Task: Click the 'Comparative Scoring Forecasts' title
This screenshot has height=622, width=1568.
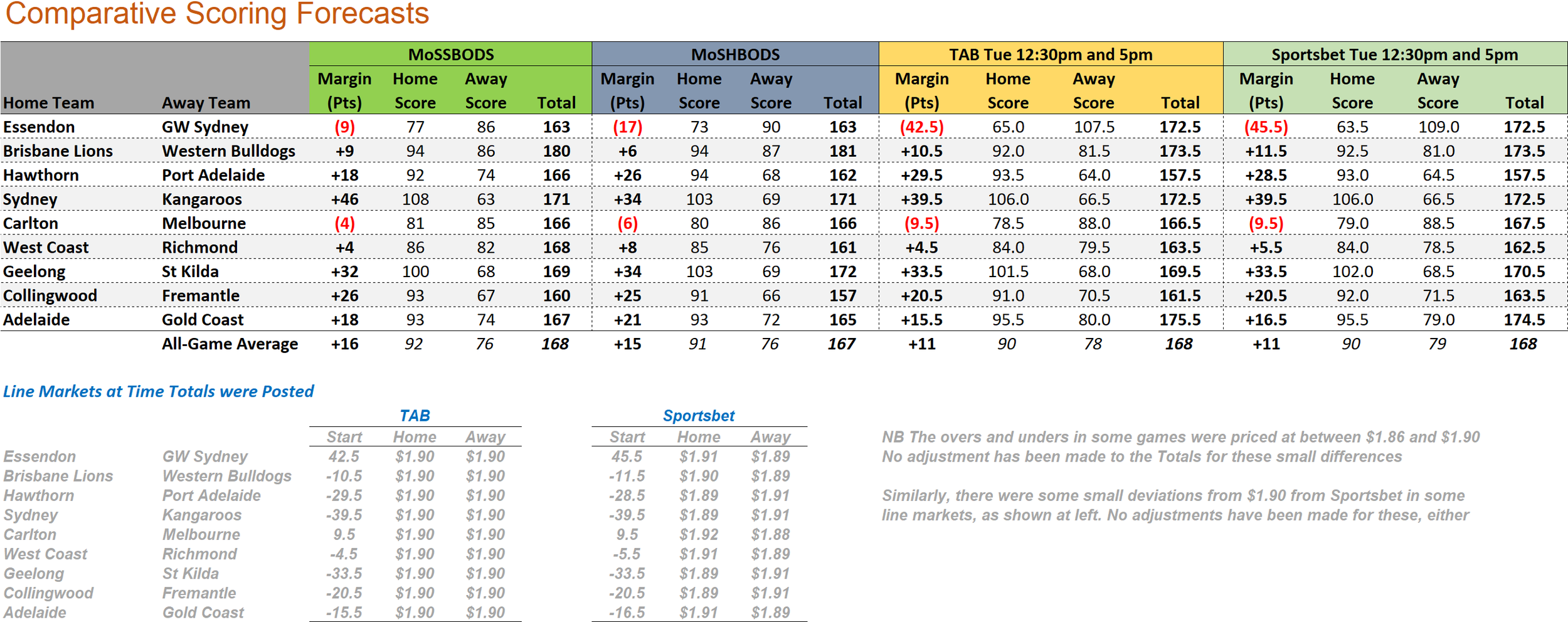Action: (217, 14)
